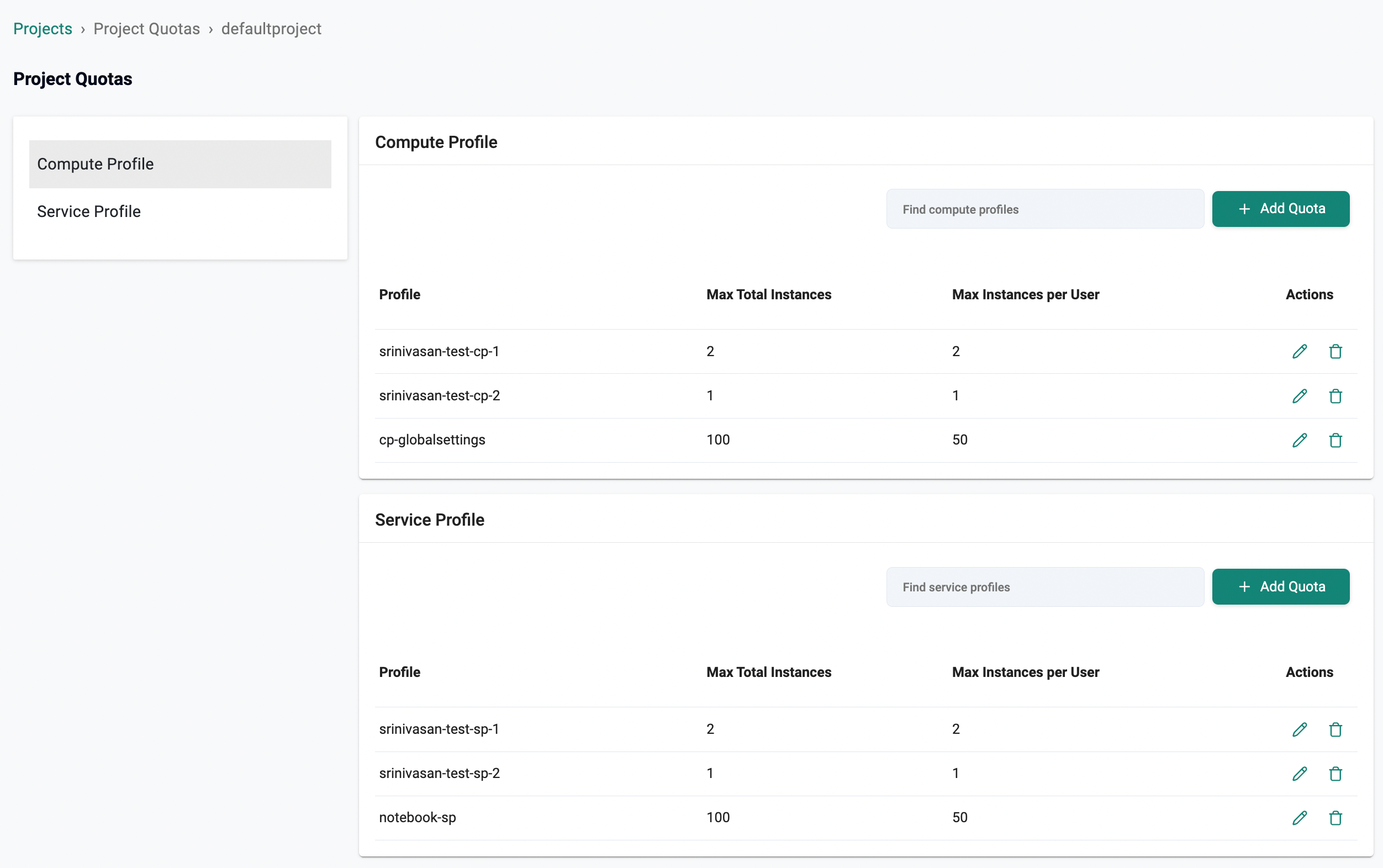
Task: Click Project Quotas breadcrumb item
Action: point(146,29)
